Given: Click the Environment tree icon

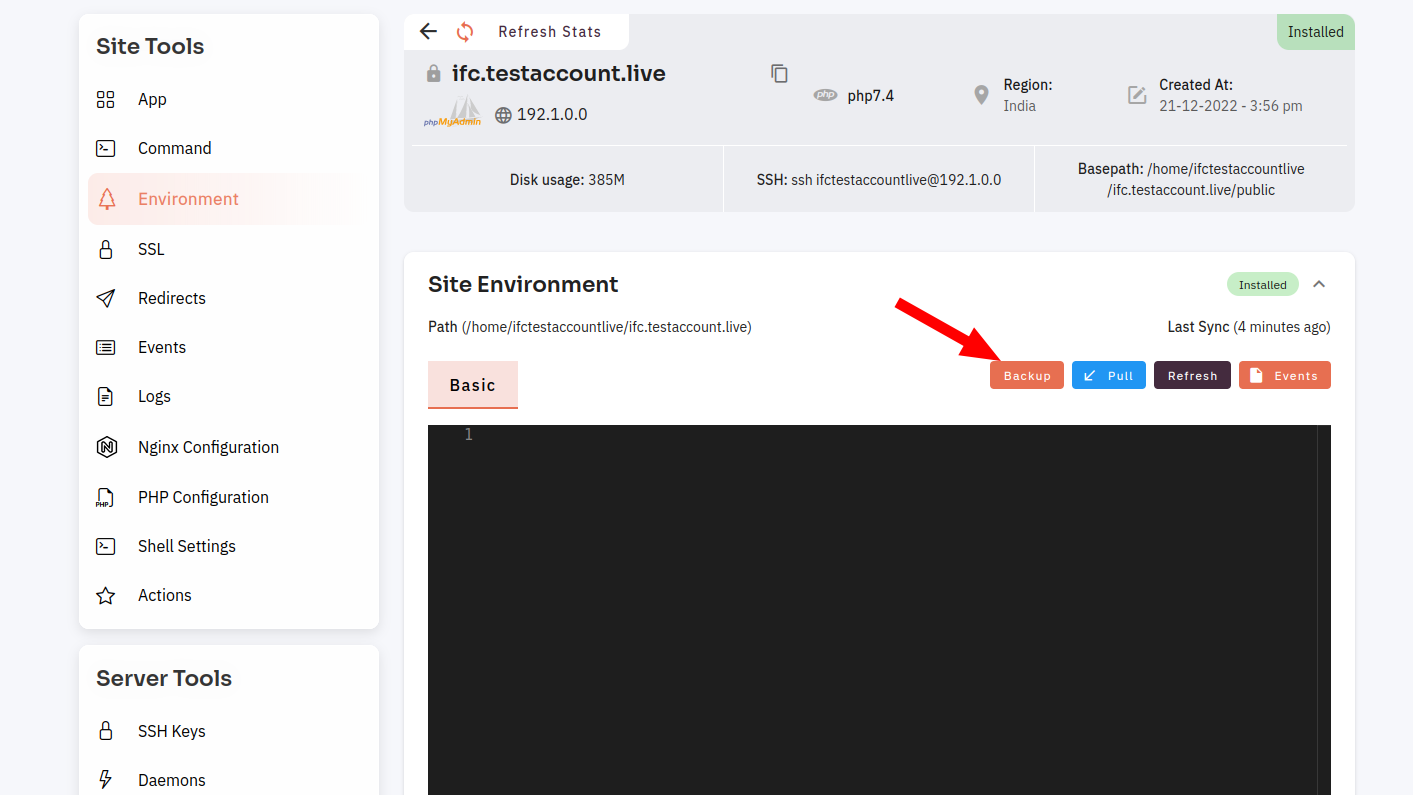Looking at the screenshot, I should coord(106,199).
